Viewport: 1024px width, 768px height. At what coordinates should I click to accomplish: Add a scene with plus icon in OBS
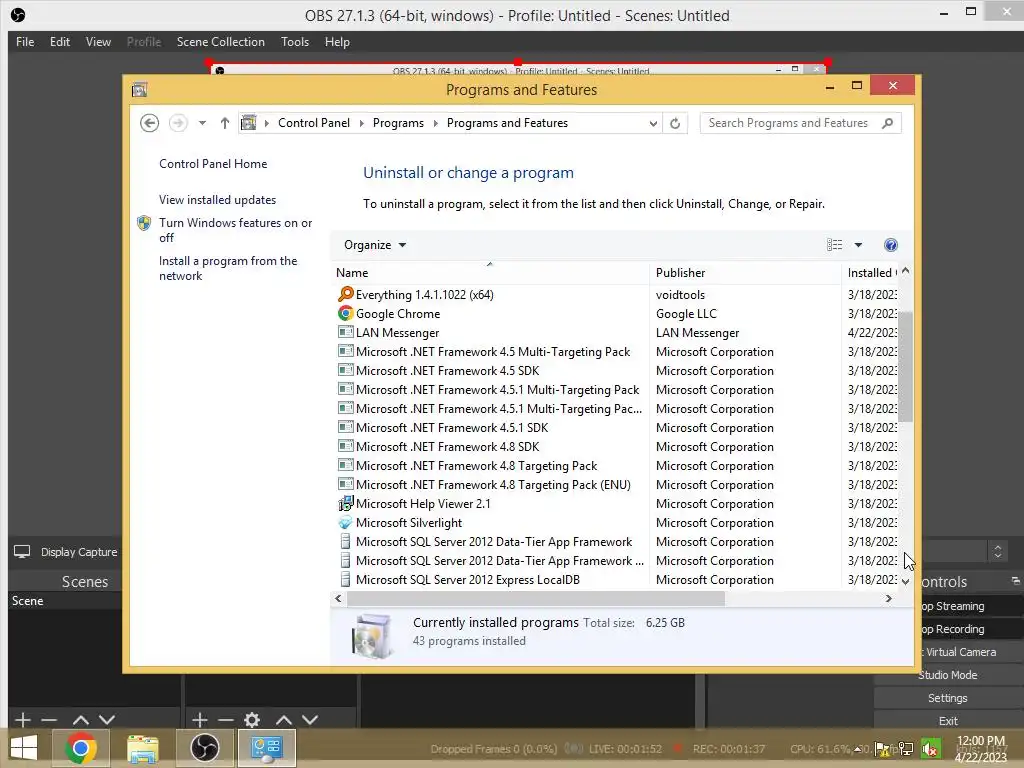coord(22,720)
